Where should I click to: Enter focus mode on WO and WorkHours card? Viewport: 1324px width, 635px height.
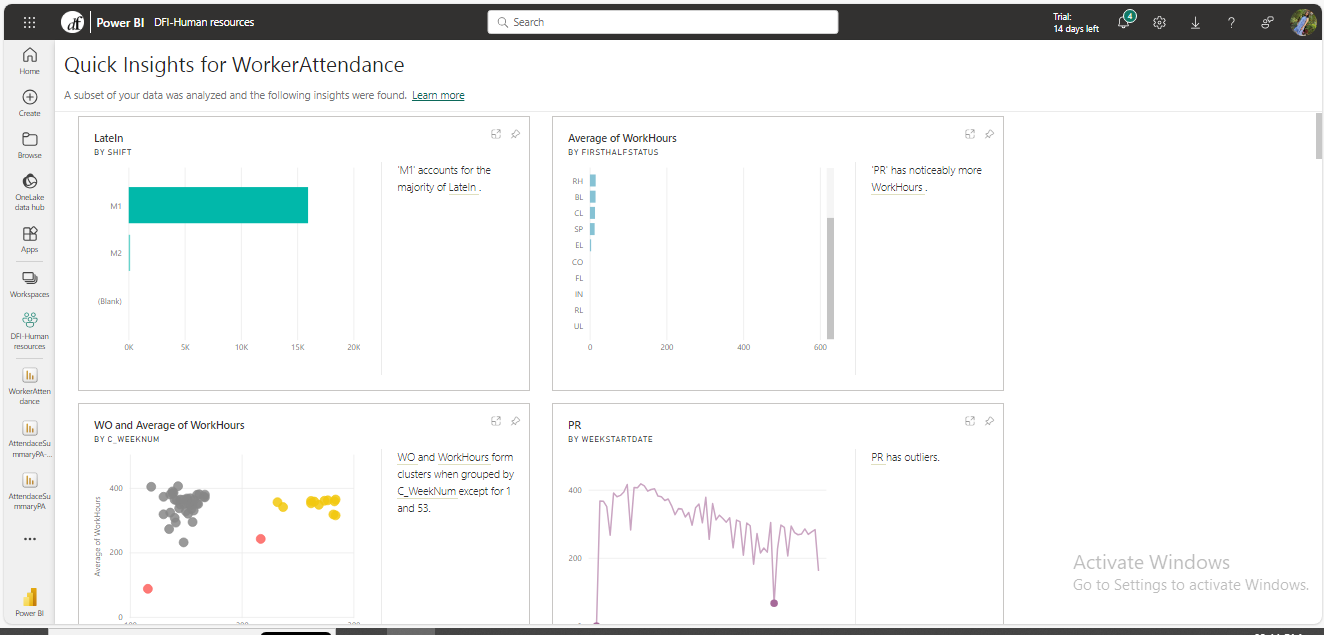point(495,421)
